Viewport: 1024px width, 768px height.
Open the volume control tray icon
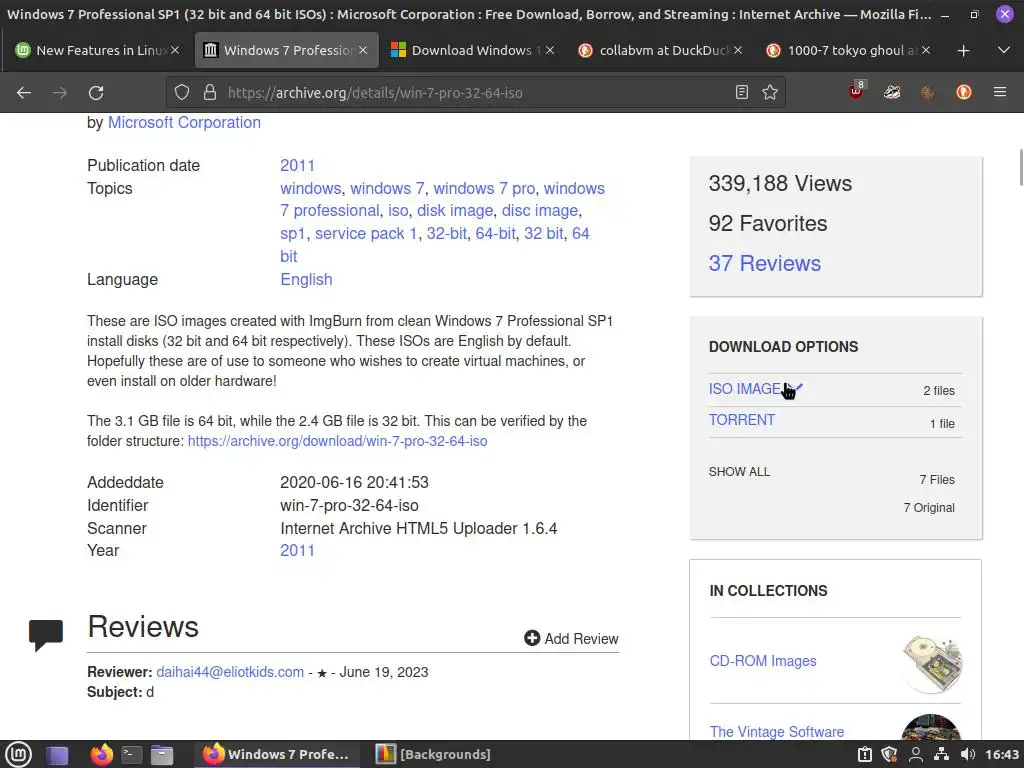coord(968,754)
